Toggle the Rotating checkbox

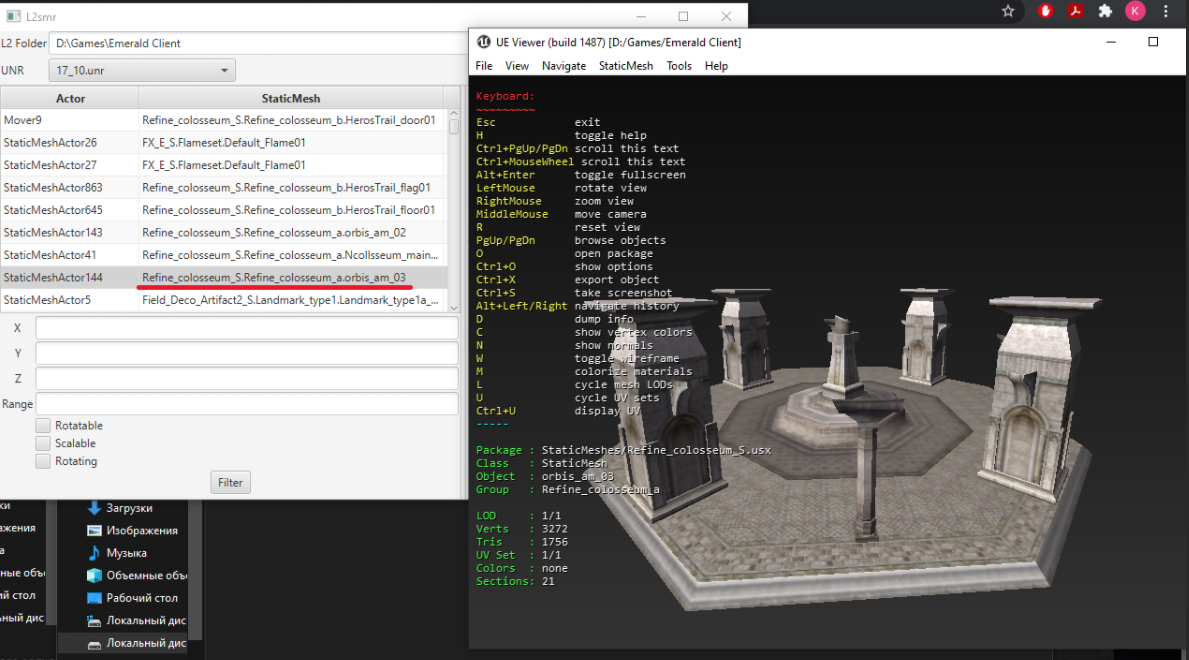click(43, 461)
